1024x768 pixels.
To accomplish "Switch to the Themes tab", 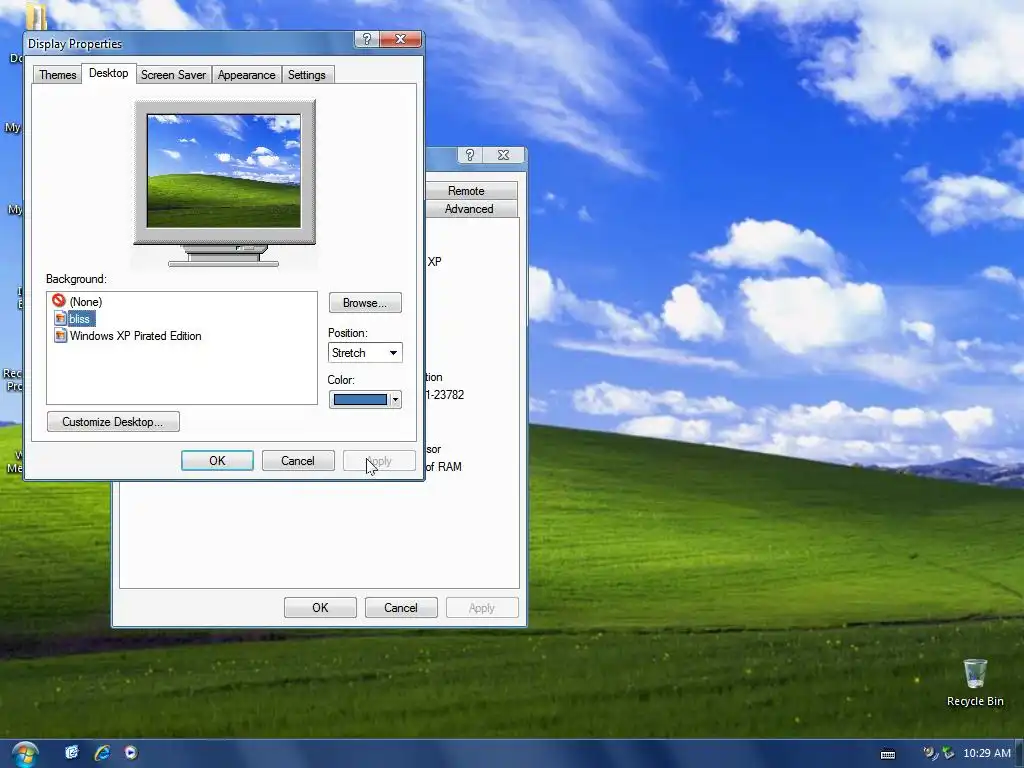I will tap(57, 75).
